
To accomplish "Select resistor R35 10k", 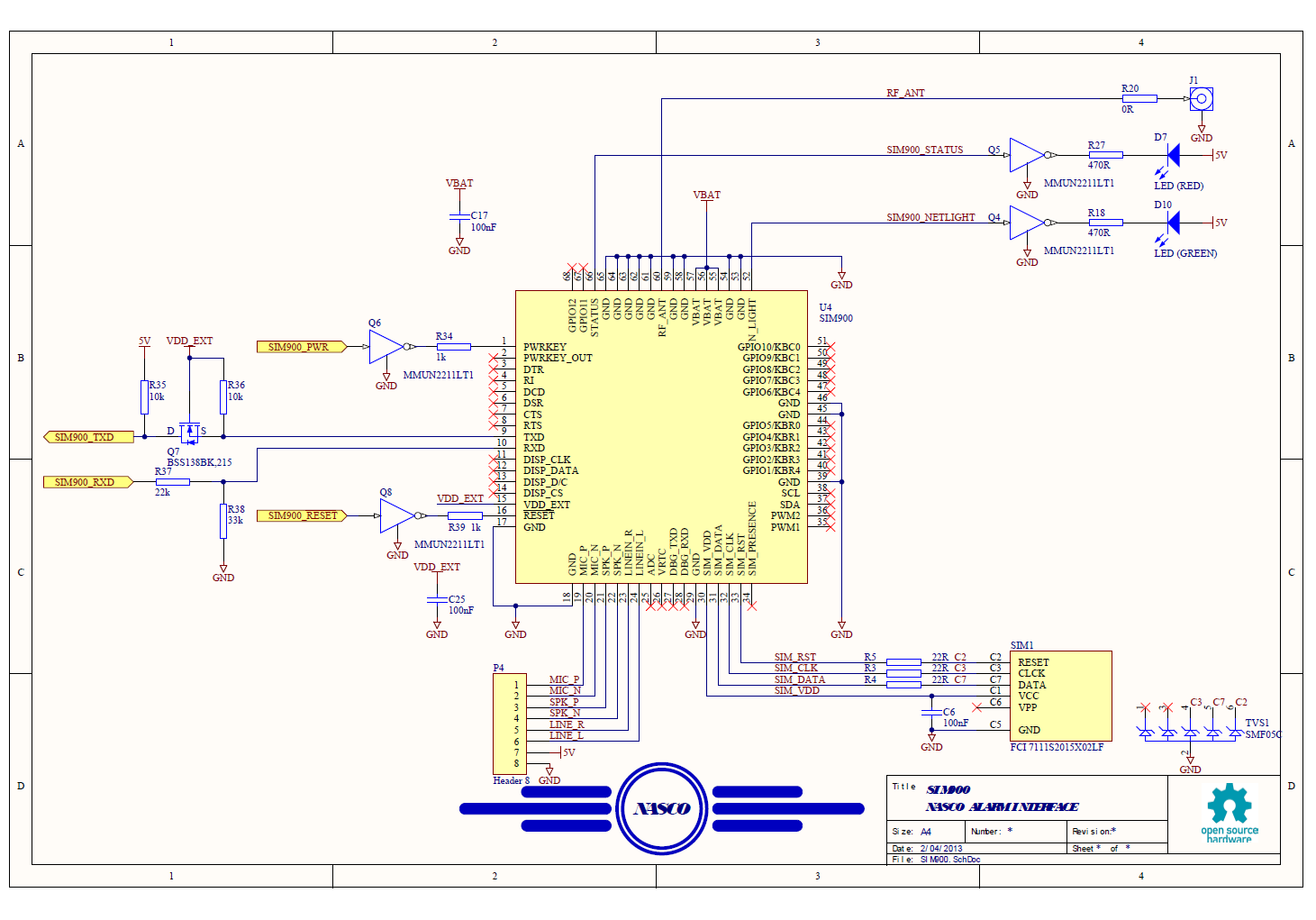I will pyautogui.click(x=144, y=396).
